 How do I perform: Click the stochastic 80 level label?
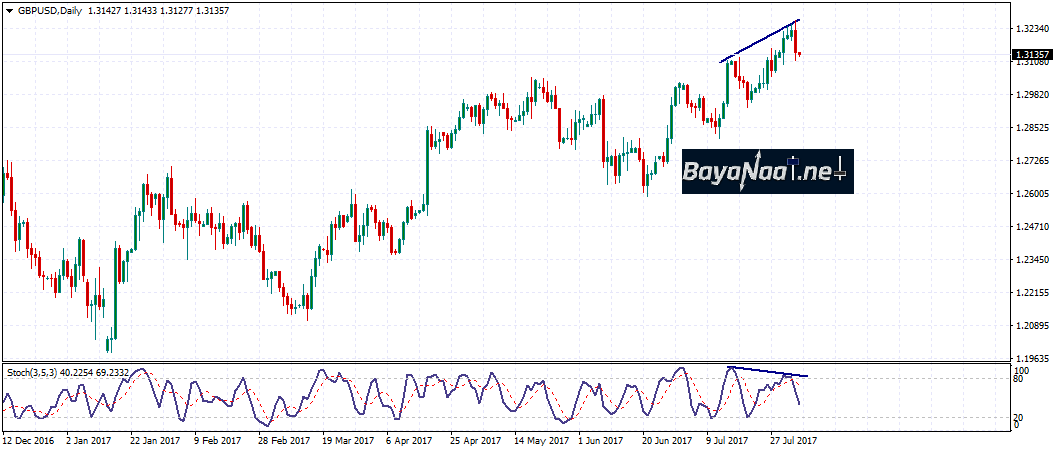coord(1018,379)
